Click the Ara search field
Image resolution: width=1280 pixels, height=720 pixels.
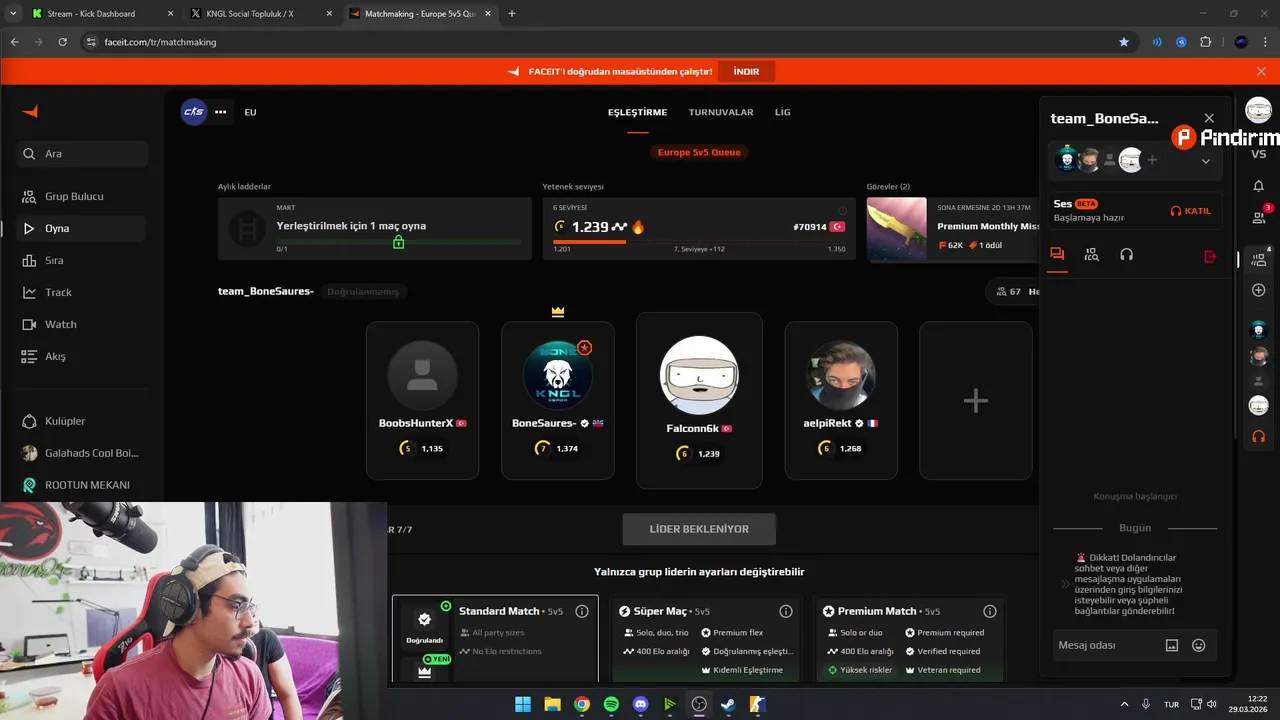[82, 154]
